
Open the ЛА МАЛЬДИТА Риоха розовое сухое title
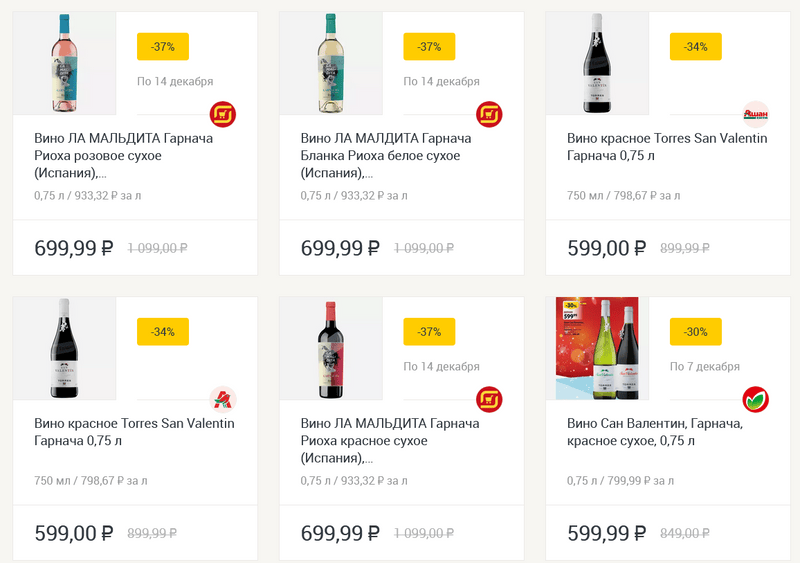(x=125, y=157)
